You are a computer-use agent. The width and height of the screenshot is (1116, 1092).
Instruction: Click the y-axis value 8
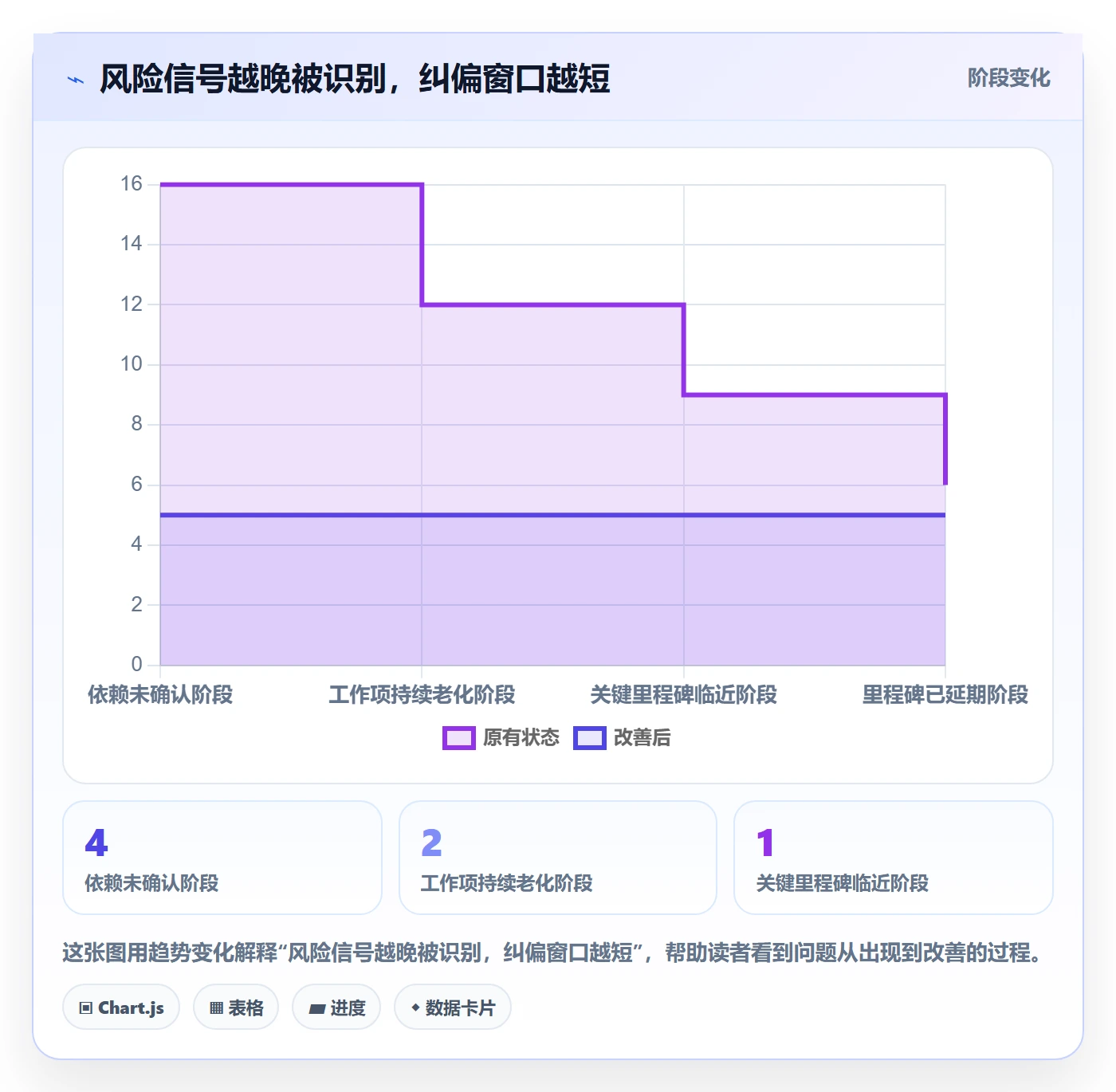(x=137, y=424)
